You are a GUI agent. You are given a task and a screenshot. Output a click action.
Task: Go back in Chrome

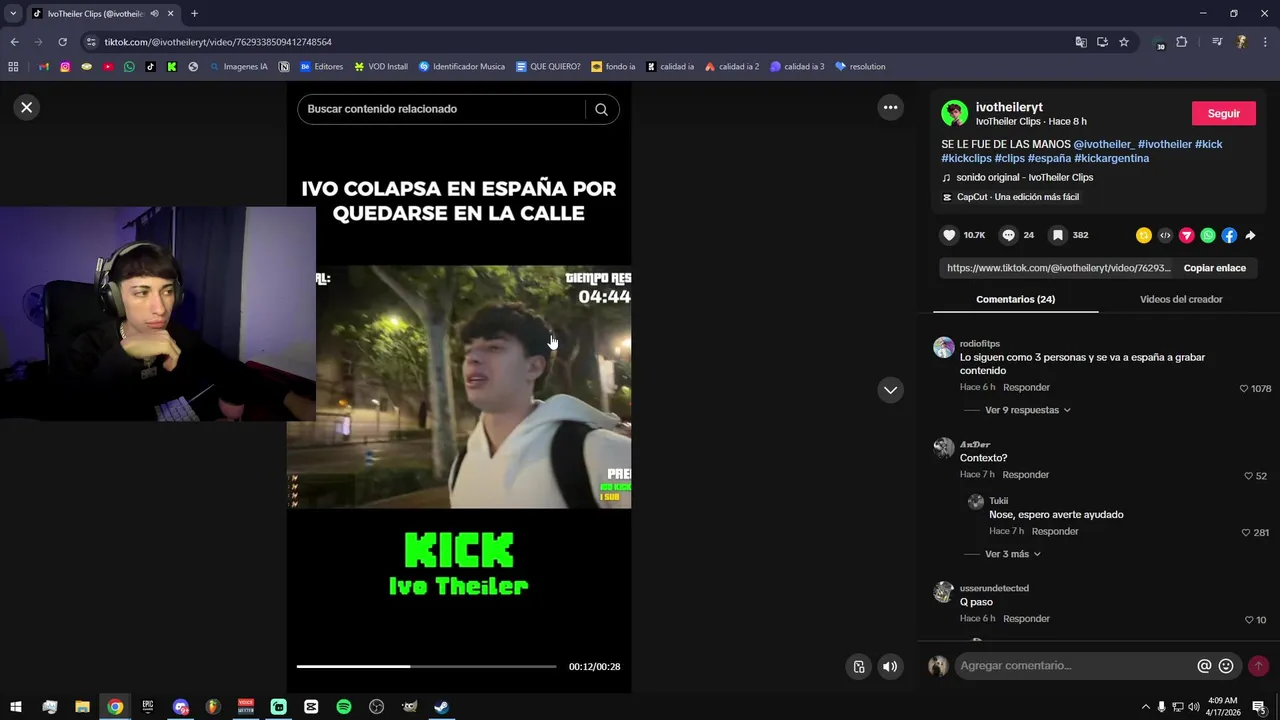pyautogui.click(x=14, y=42)
